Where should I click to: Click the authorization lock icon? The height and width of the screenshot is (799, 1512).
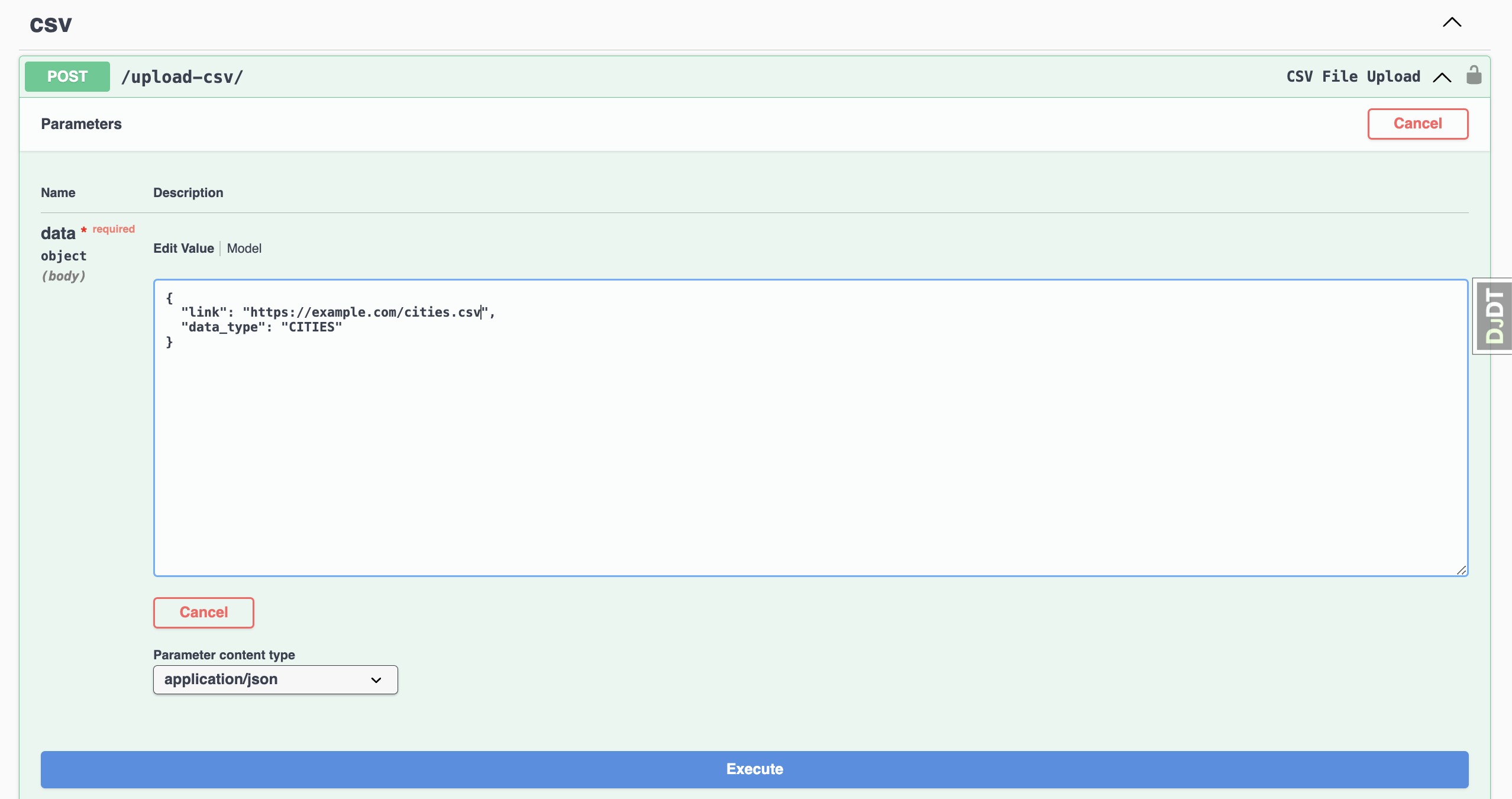point(1474,76)
